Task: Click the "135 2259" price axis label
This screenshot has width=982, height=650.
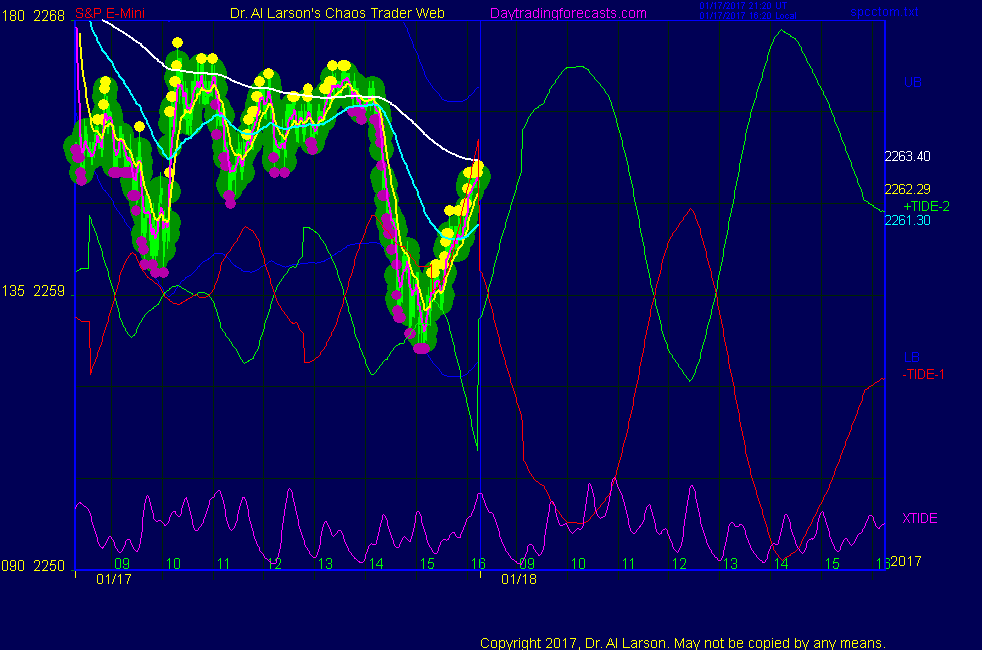Action: pyautogui.click(x=33, y=291)
